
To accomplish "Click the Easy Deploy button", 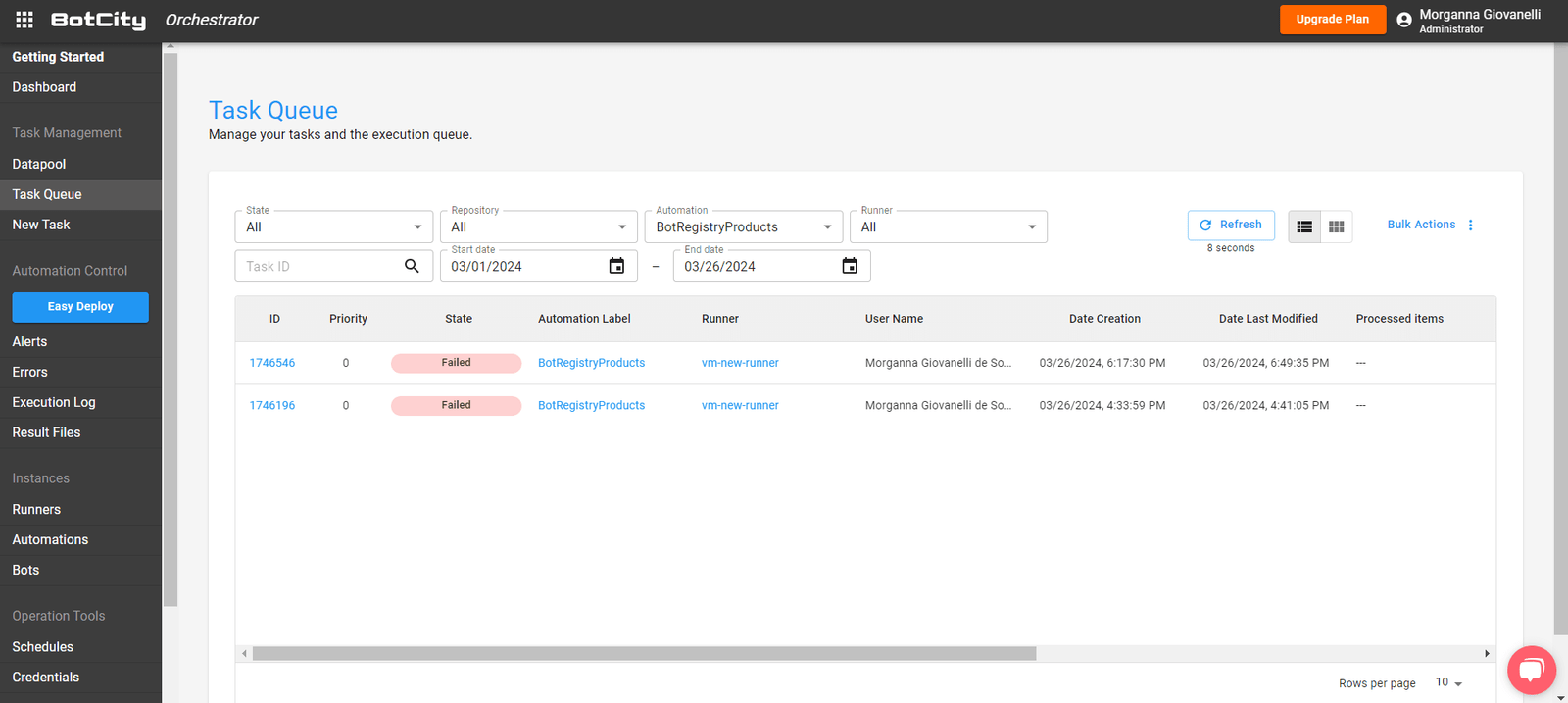I will tap(80, 307).
